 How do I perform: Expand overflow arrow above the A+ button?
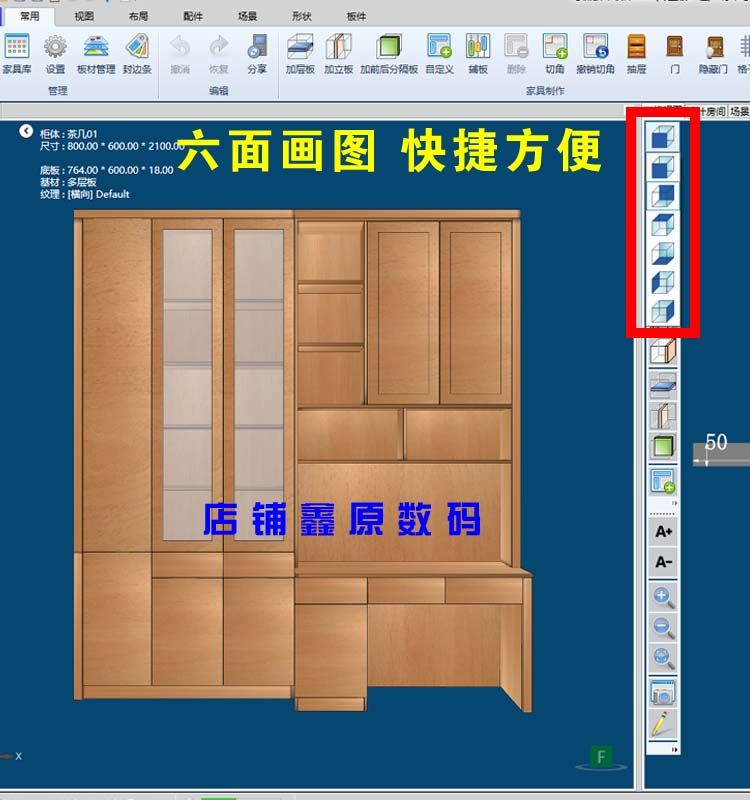(676, 503)
